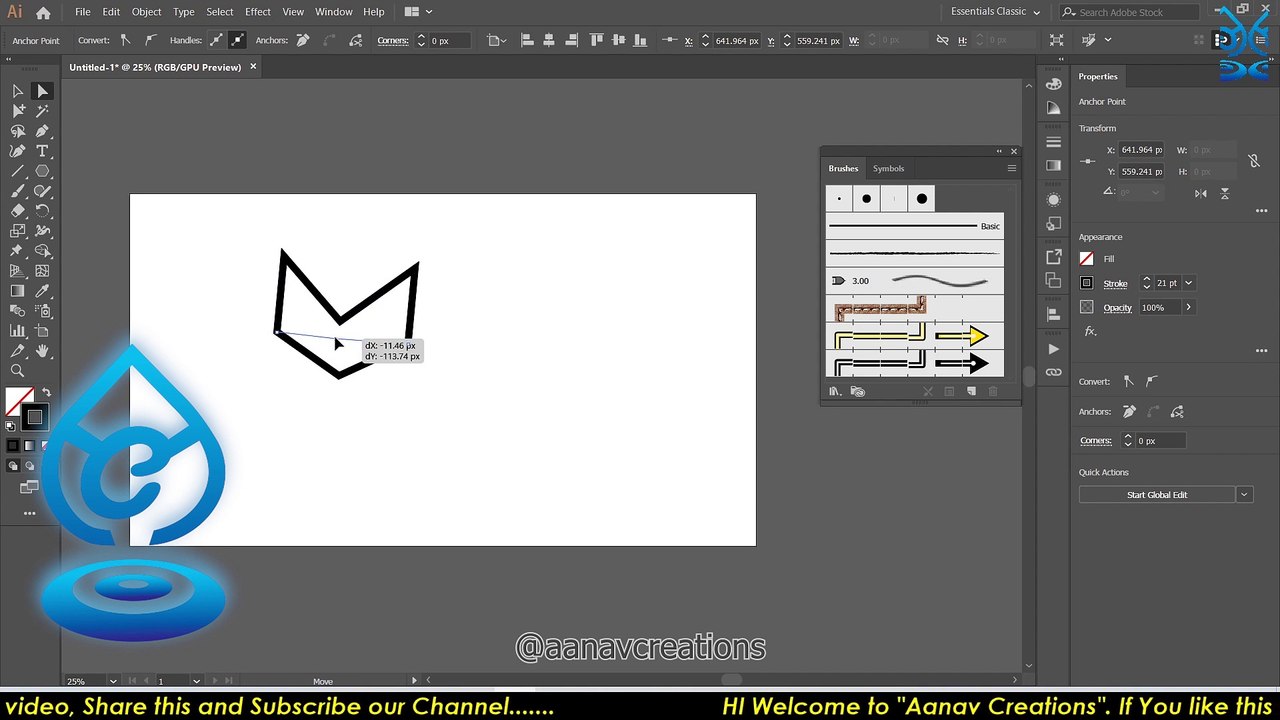This screenshot has width=1280, height=720.
Task: Click the Fill swatch in Appearance
Action: click(1087, 259)
